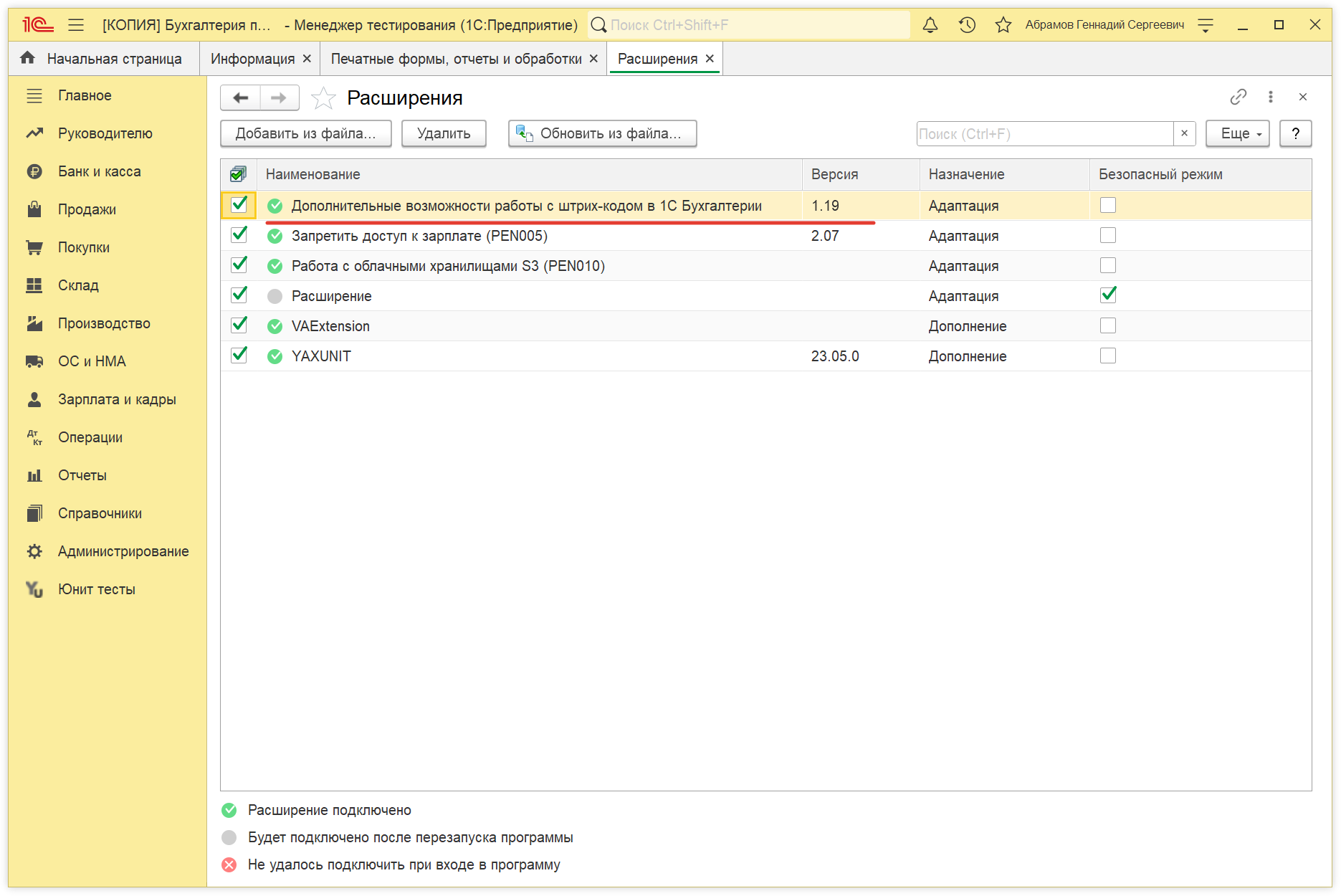
Task: Sort by Версия column header
Action: point(861,174)
